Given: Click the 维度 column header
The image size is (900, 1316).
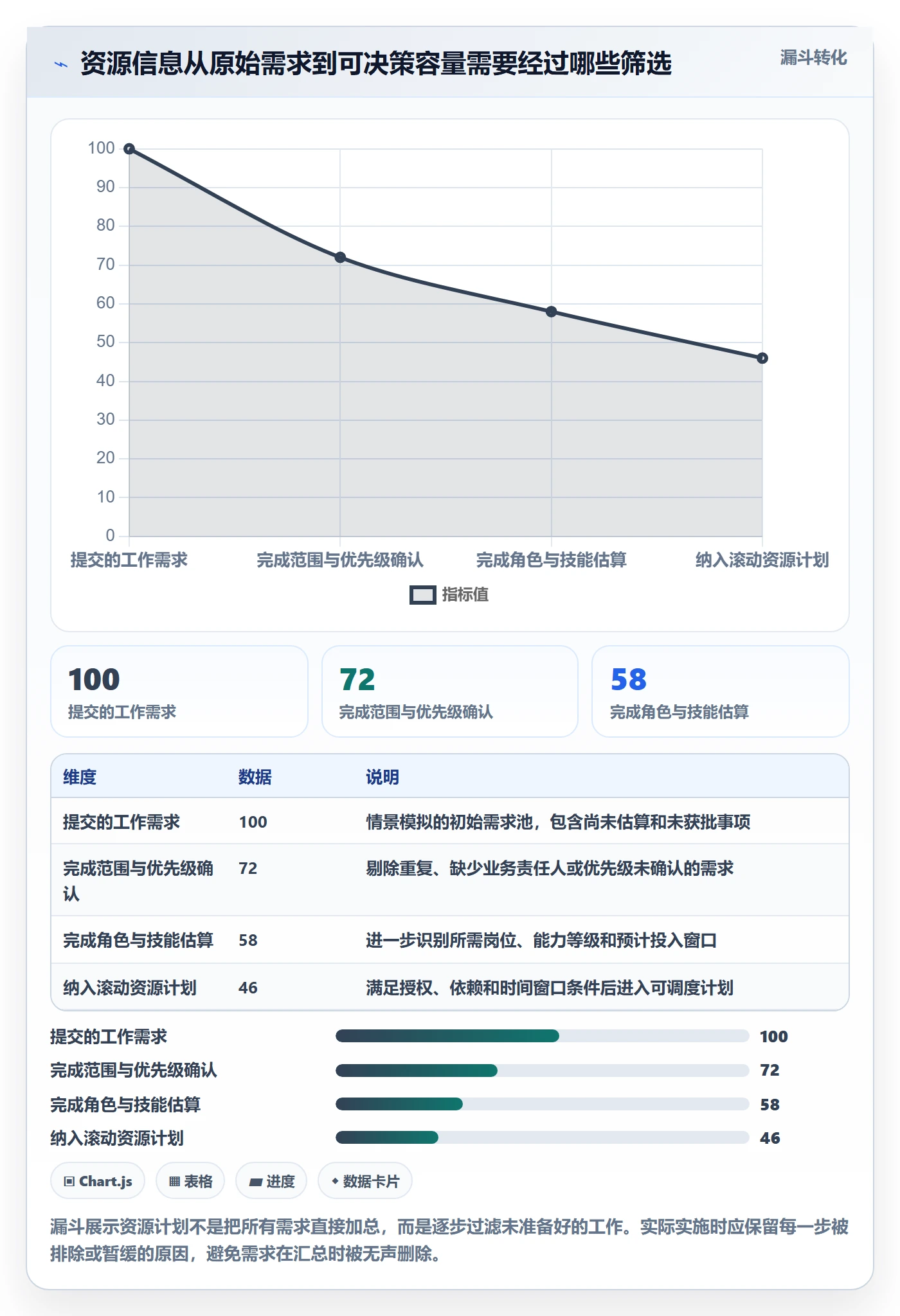Looking at the screenshot, I should coord(80,777).
